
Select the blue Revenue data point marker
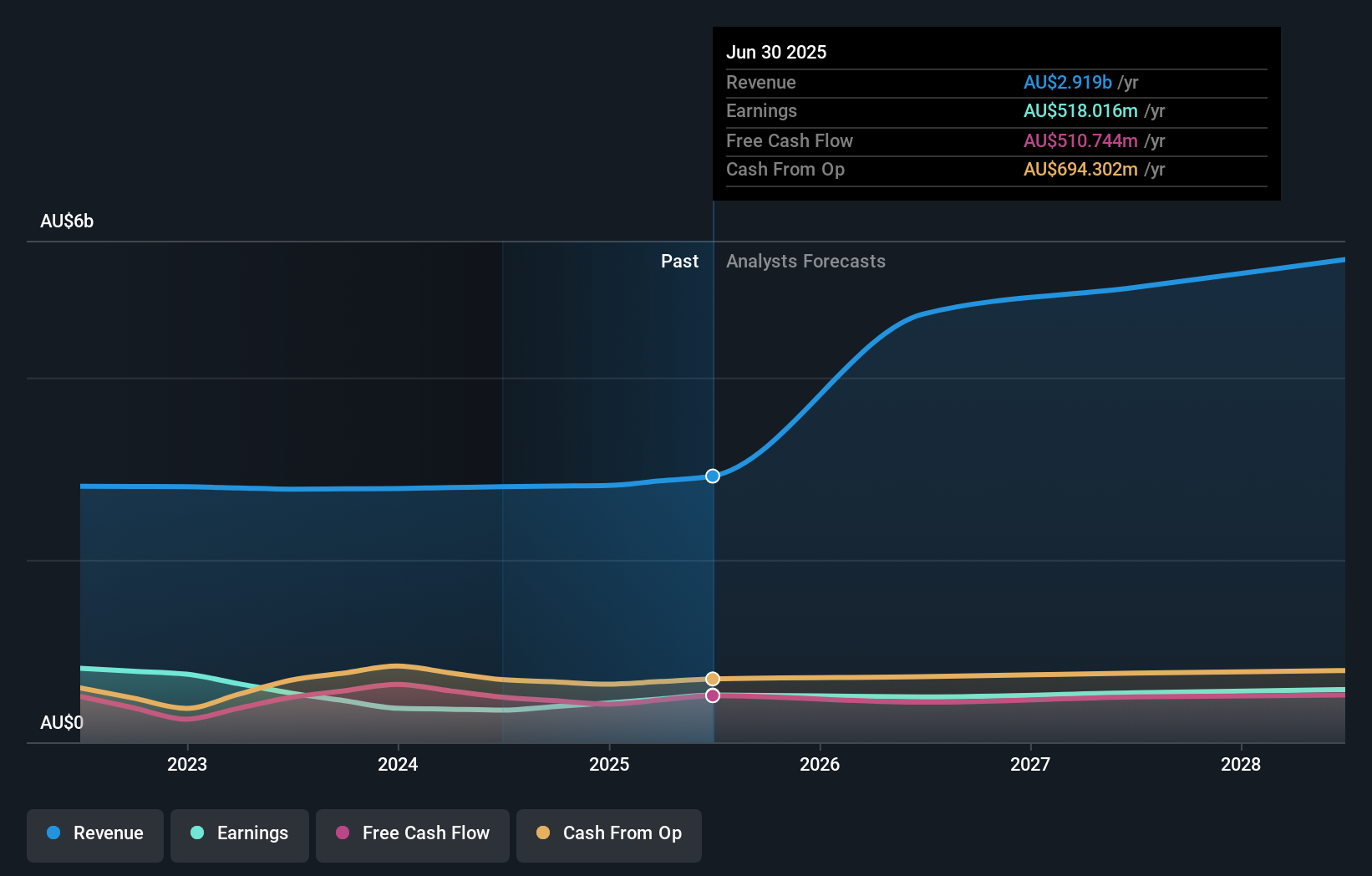pyautogui.click(x=712, y=476)
